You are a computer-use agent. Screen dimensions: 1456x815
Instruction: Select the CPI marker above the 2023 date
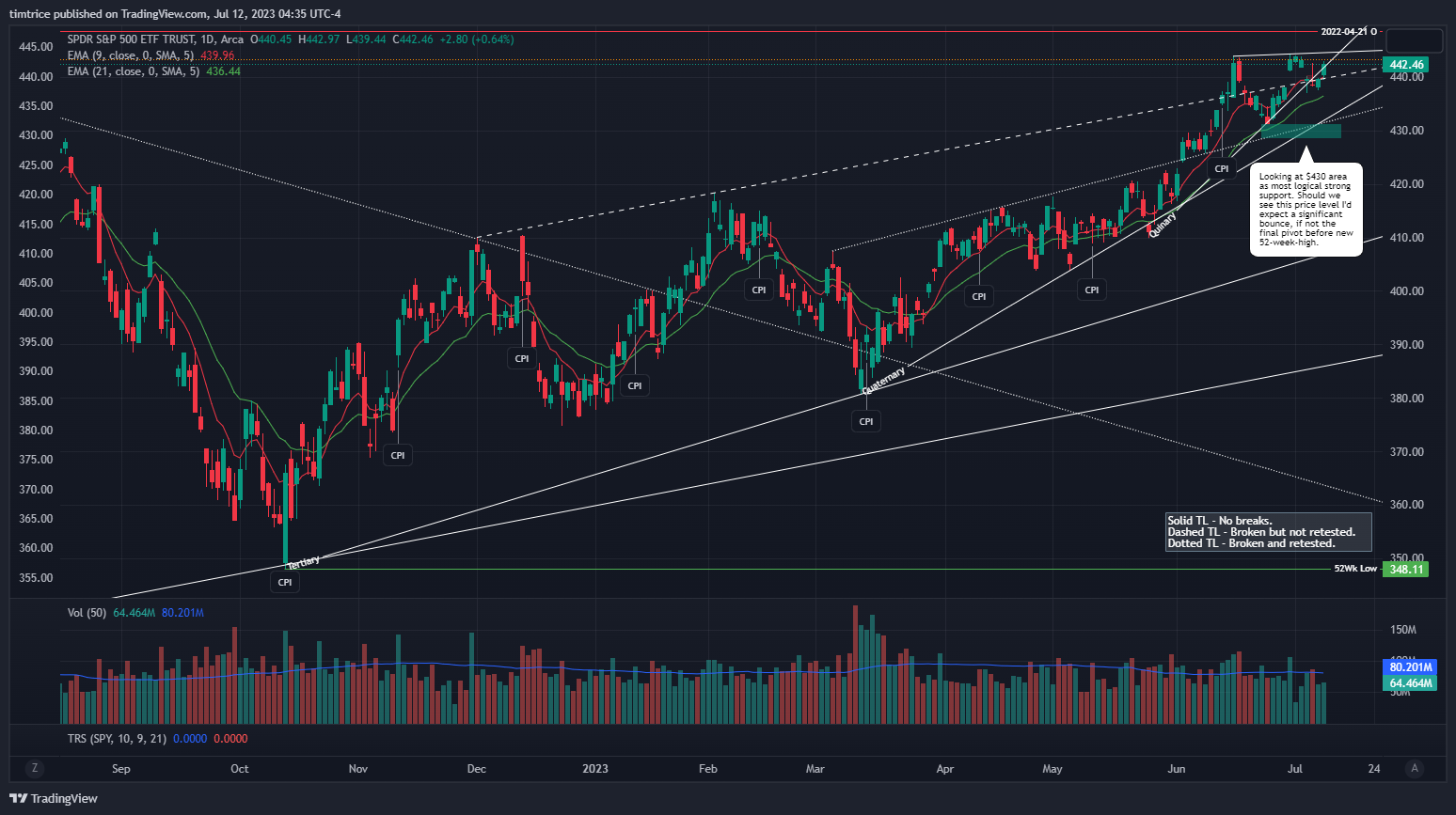[635, 385]
